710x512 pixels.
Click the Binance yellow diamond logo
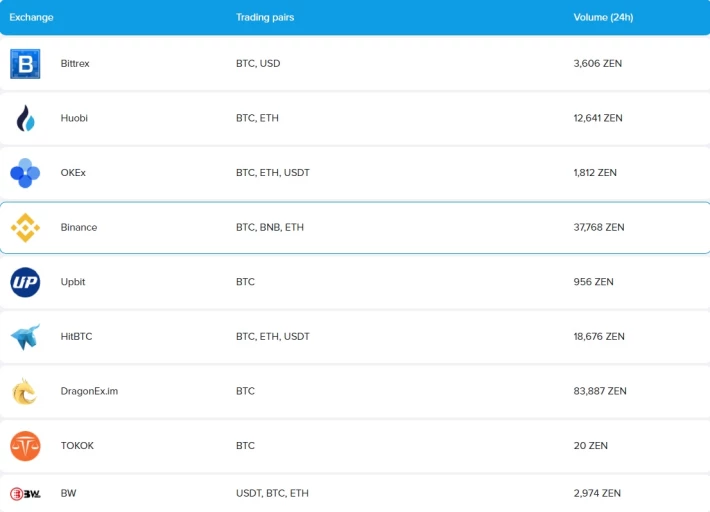pyautogui.click(x=25, y=228)
